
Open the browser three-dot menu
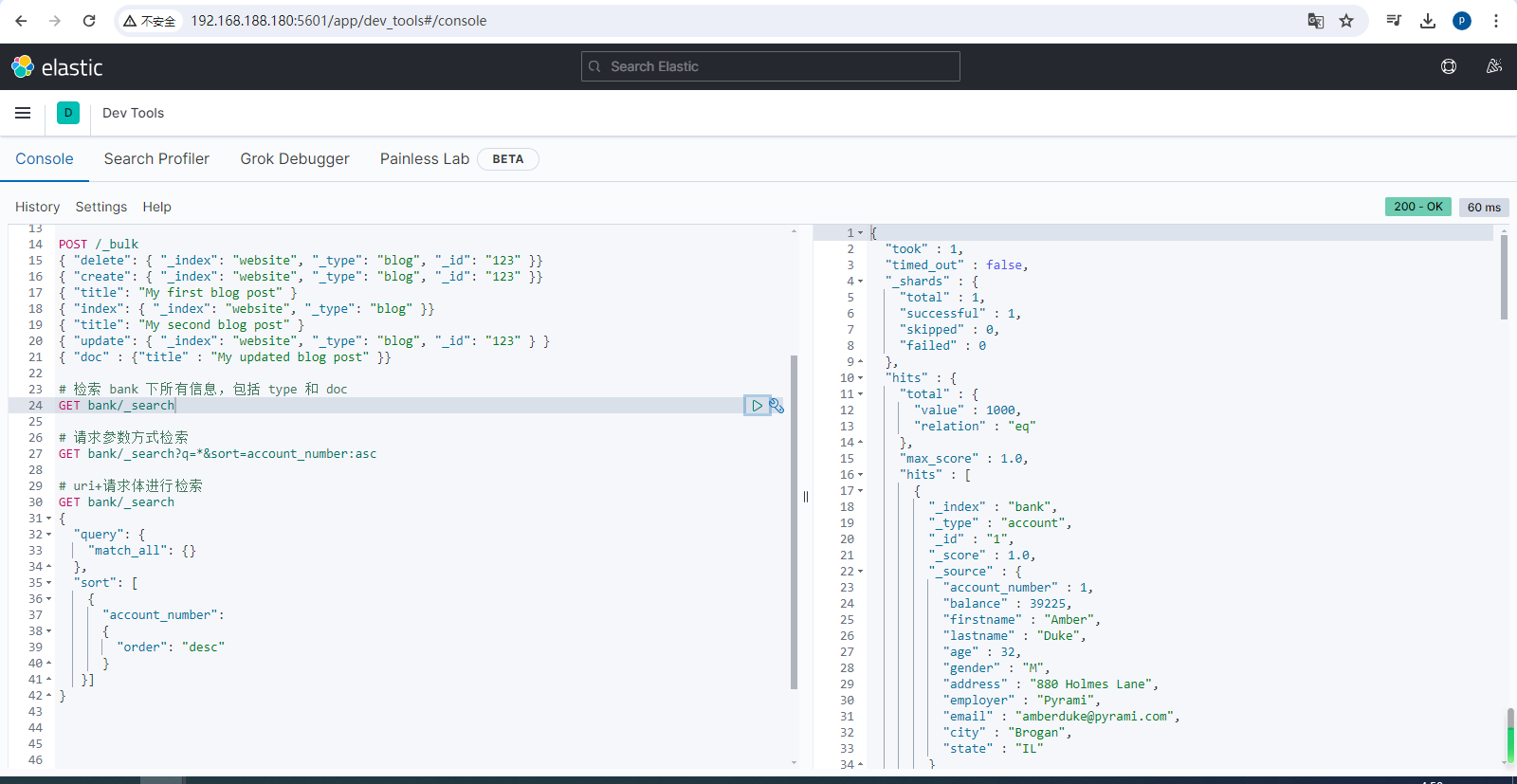tap(1496, 21)
